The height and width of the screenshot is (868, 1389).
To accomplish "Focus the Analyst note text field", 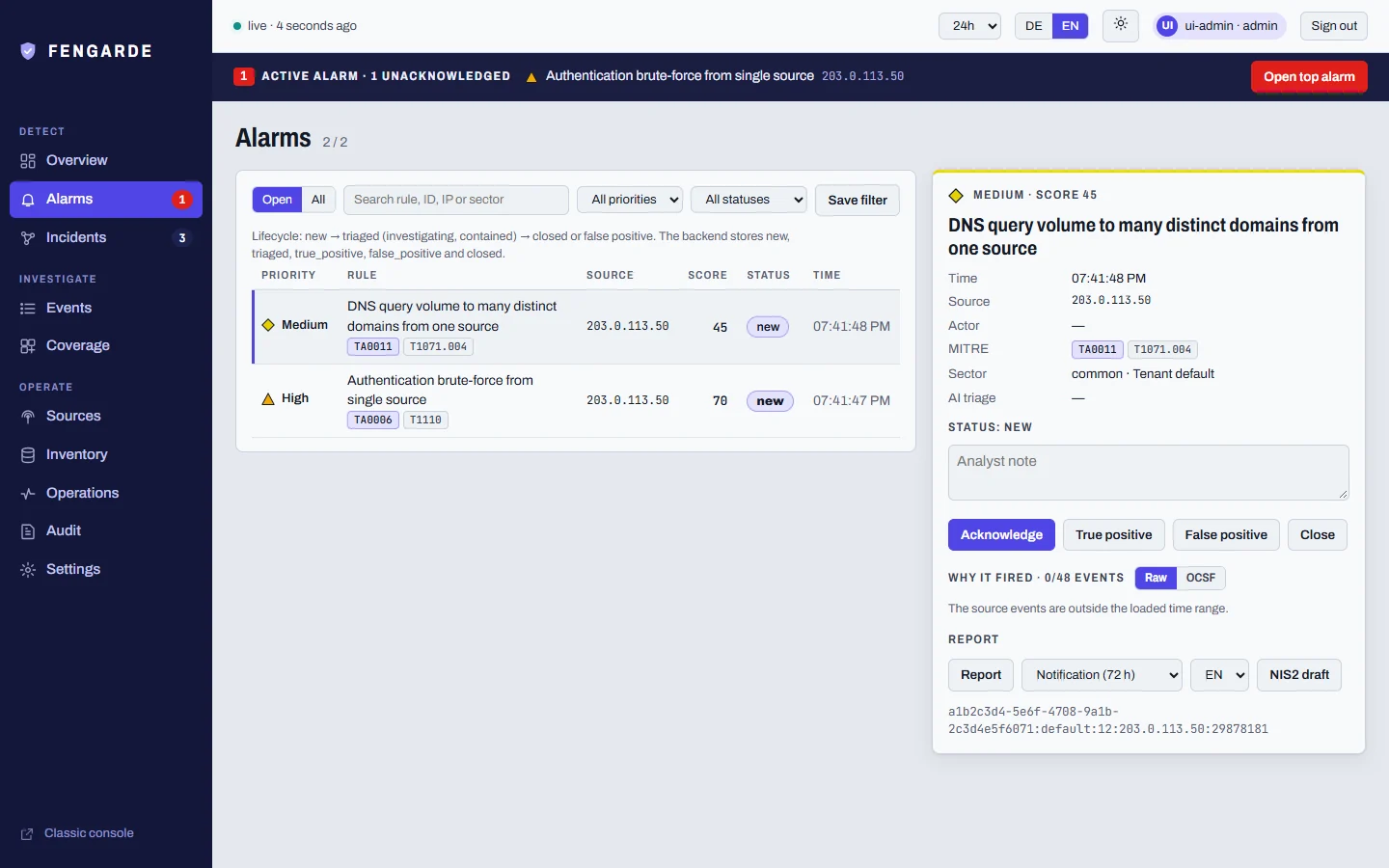I will 1148,473.
